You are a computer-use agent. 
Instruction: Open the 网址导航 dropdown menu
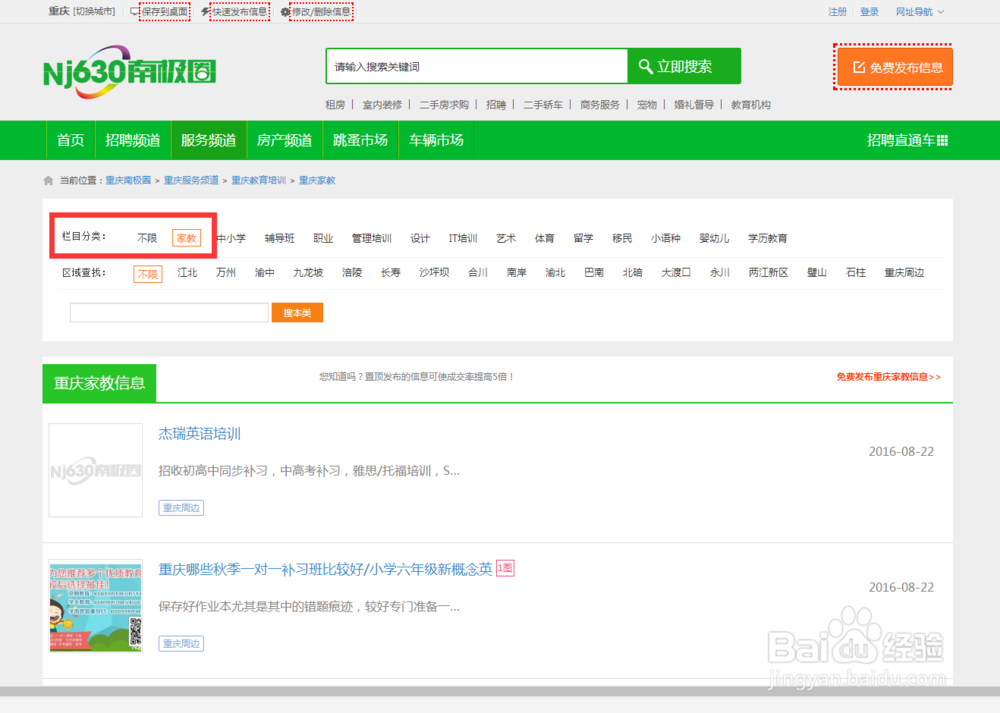[913, 11]
